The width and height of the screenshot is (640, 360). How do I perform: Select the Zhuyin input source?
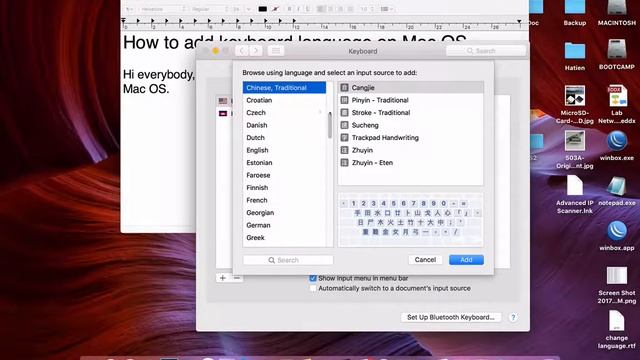pyautogui.click(x=411, y=150)
